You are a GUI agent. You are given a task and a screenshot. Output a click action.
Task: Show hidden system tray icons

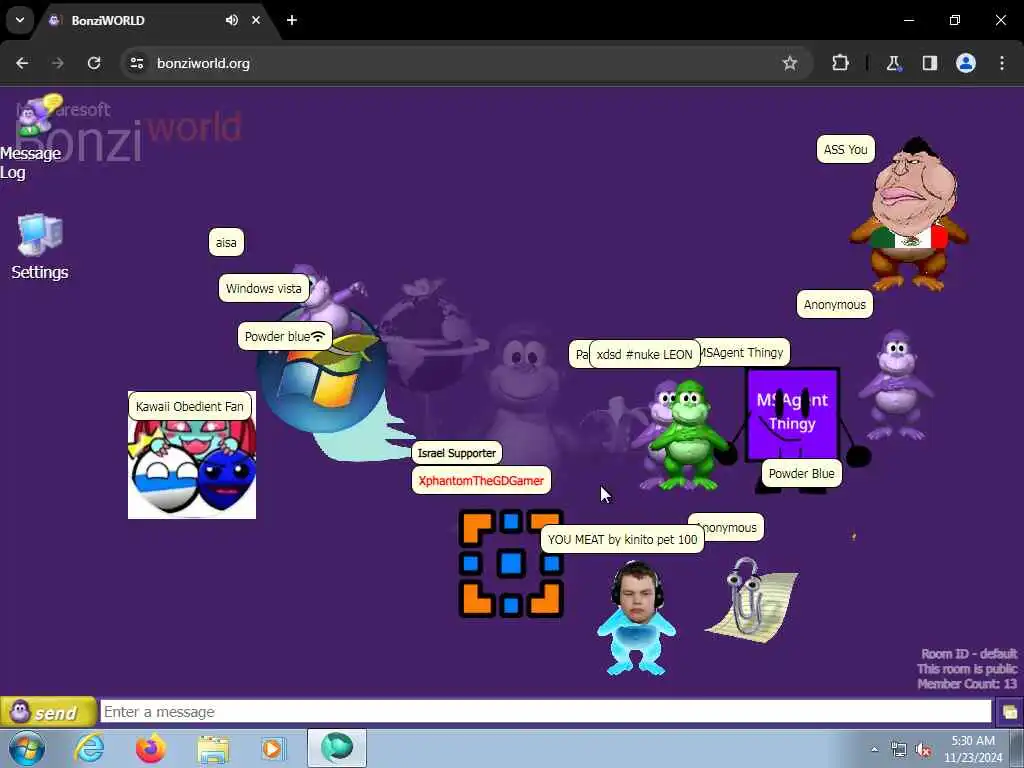(x=874, y=750)
